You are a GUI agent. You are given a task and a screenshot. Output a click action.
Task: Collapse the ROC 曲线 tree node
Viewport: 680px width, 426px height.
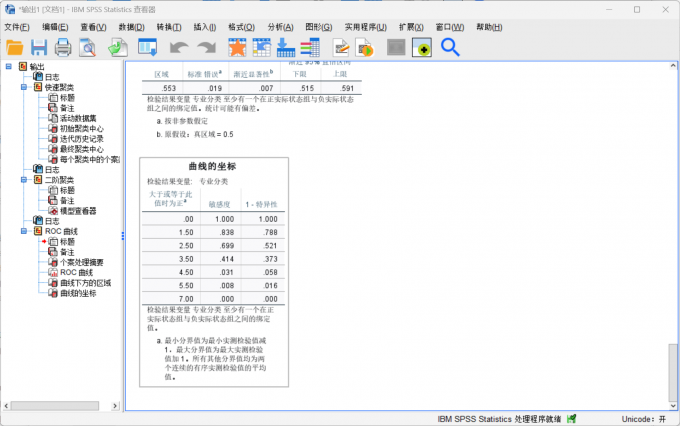24,231
